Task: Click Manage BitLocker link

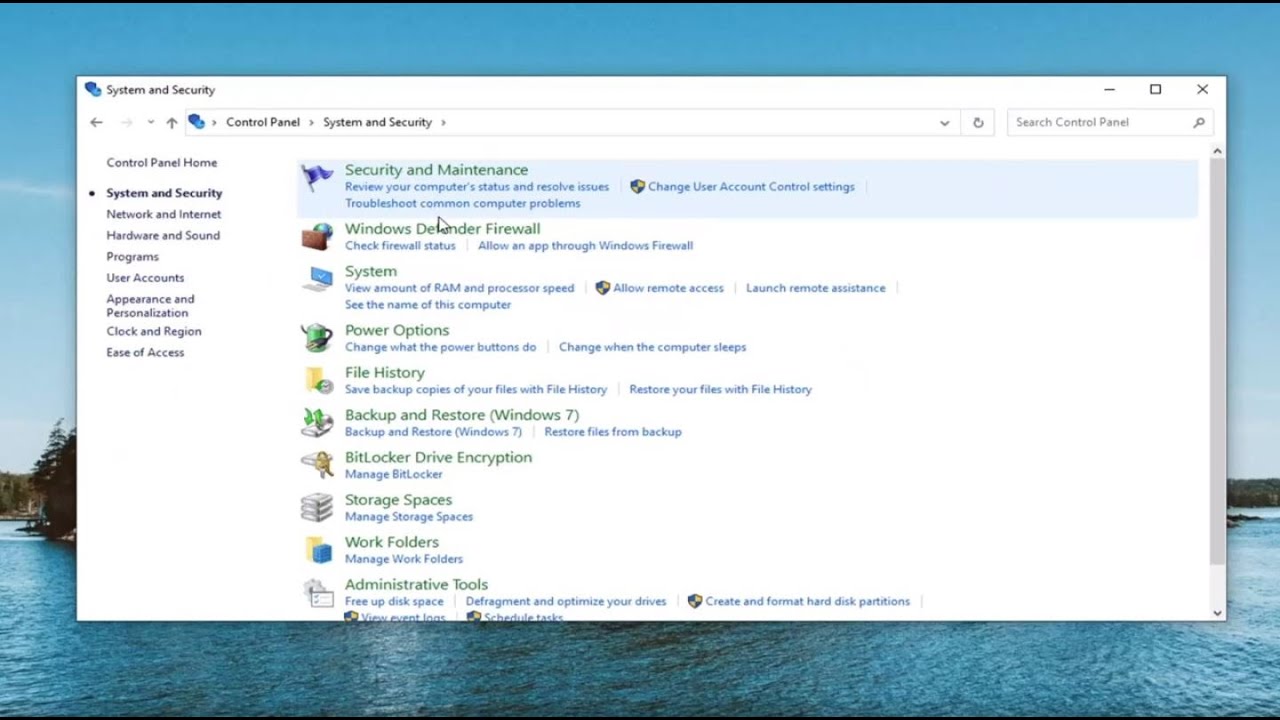Action: (x=393, y=474)
